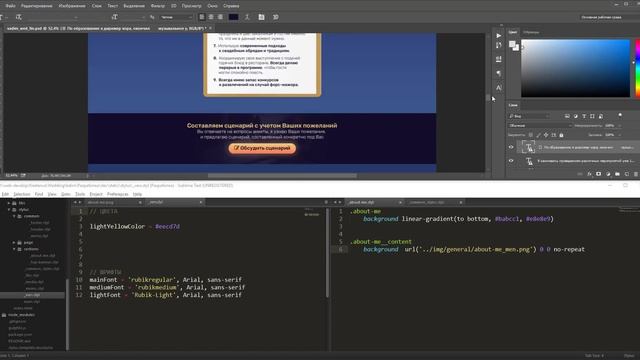The width and height of the screenshot is (640, 360).
Task: Open the layer opacity dropdown arrow
Action: click(619, 126)
